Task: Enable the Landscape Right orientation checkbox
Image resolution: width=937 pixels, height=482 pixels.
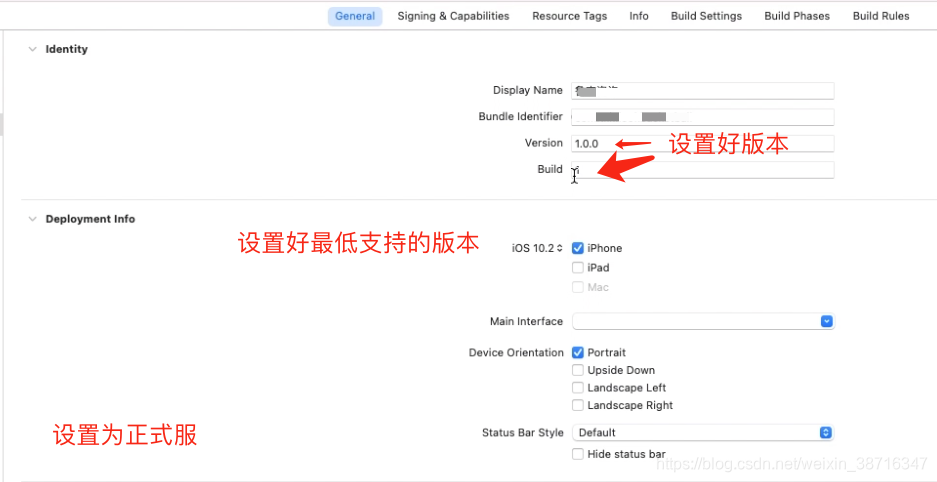Action: pos(578,405)
